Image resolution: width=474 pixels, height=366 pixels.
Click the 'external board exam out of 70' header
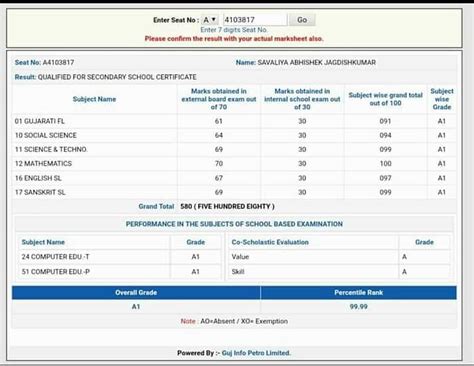pos(219,99)
